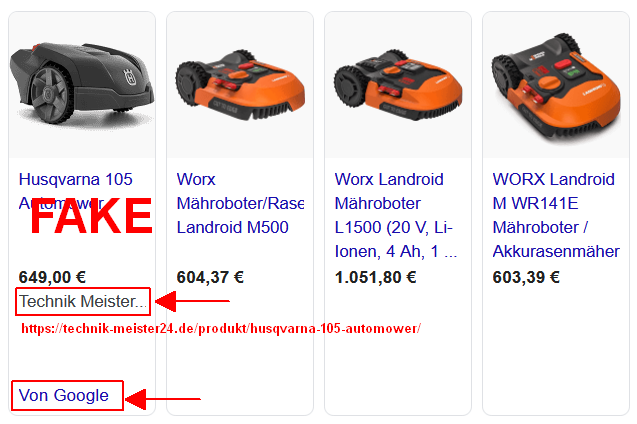
Task: Open the Husqvarna 105 Automower title link
Action: pyautogui.click(x=76, y=191)
